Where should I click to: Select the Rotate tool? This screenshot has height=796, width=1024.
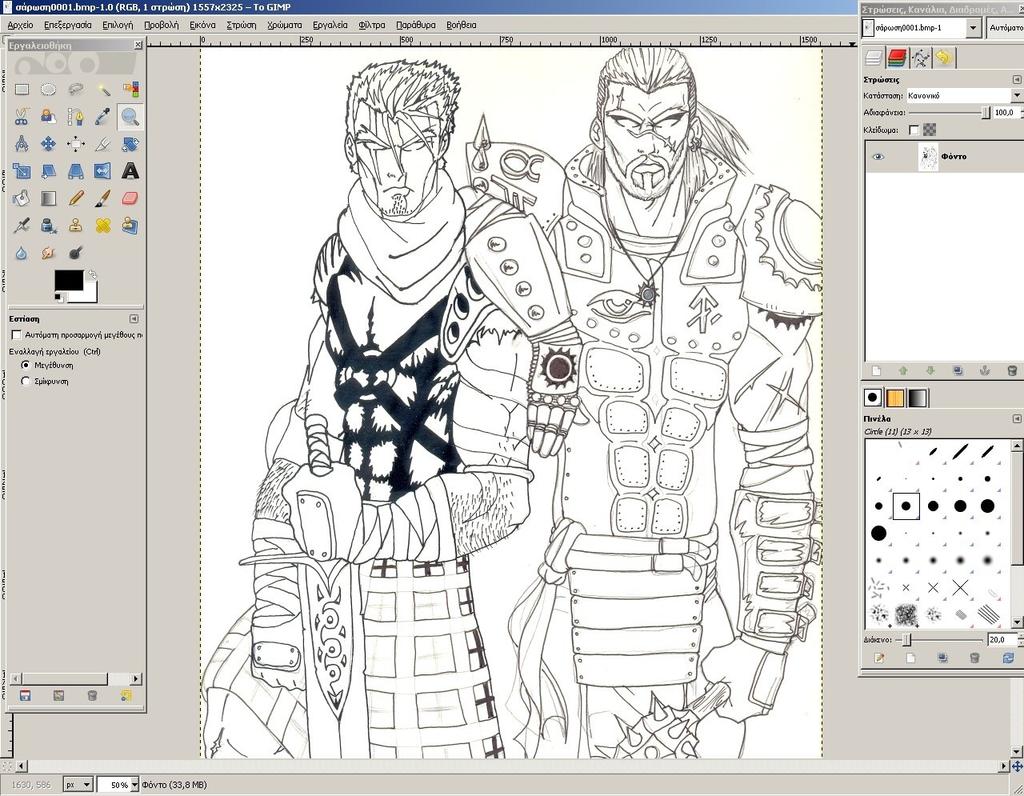coord(131,144)
